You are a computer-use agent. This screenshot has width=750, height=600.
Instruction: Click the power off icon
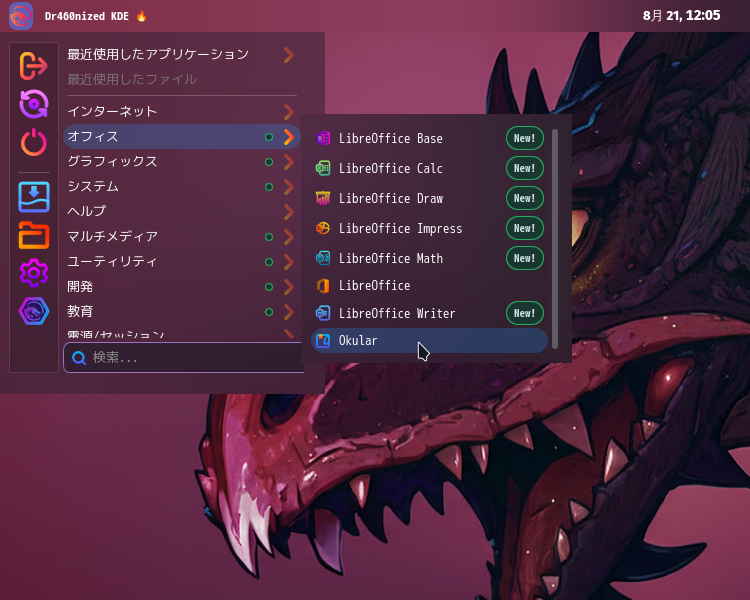pos(33,142)
